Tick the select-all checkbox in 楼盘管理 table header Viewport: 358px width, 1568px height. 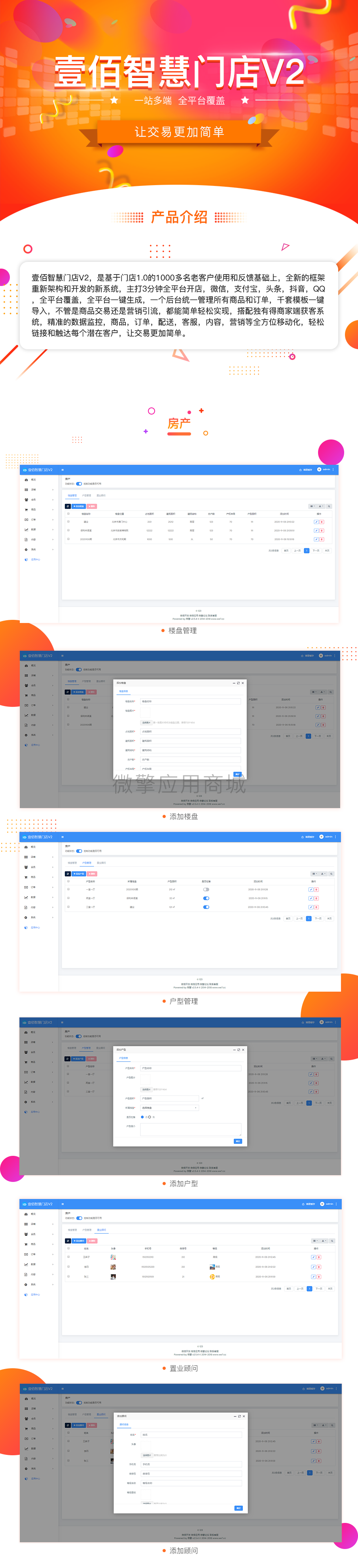click(68, 514)
